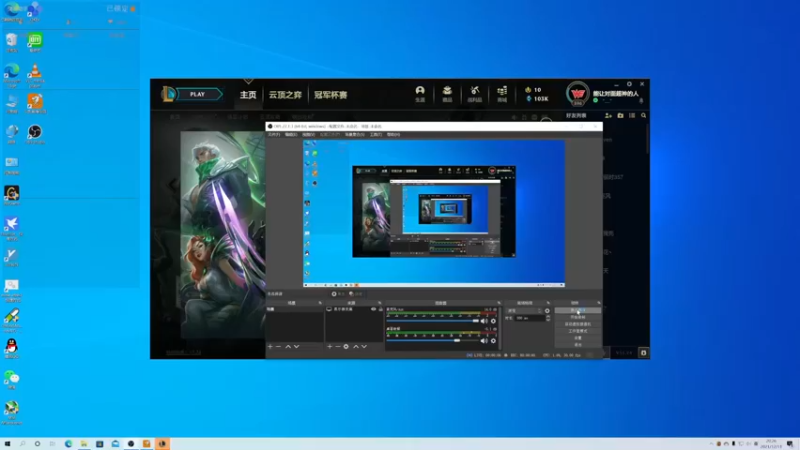
Task: Open OBS View (视图) menu
Action: pos(308,135)
